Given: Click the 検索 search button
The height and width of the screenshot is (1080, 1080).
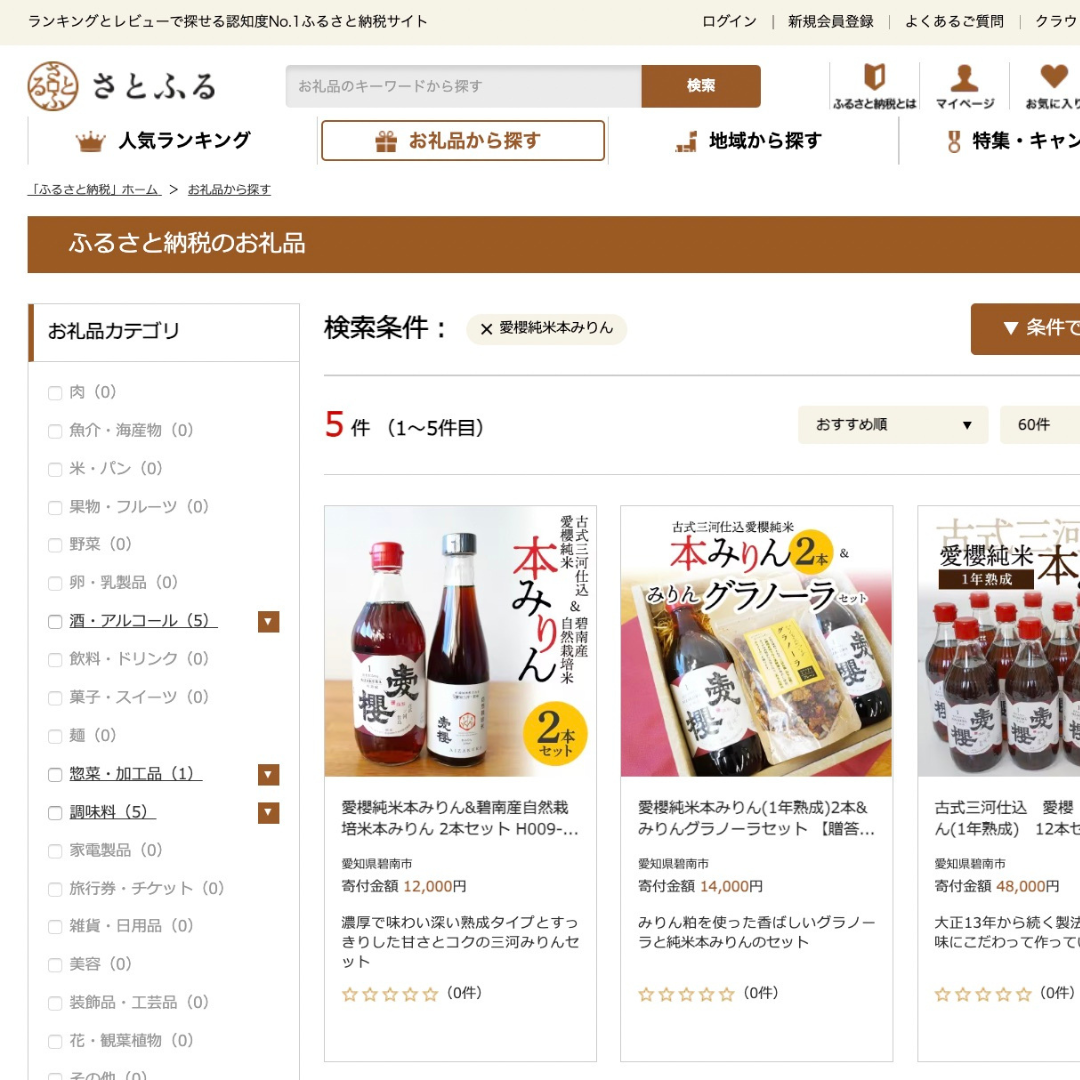Looking at the screenshot, I should (x=701, y=86).
